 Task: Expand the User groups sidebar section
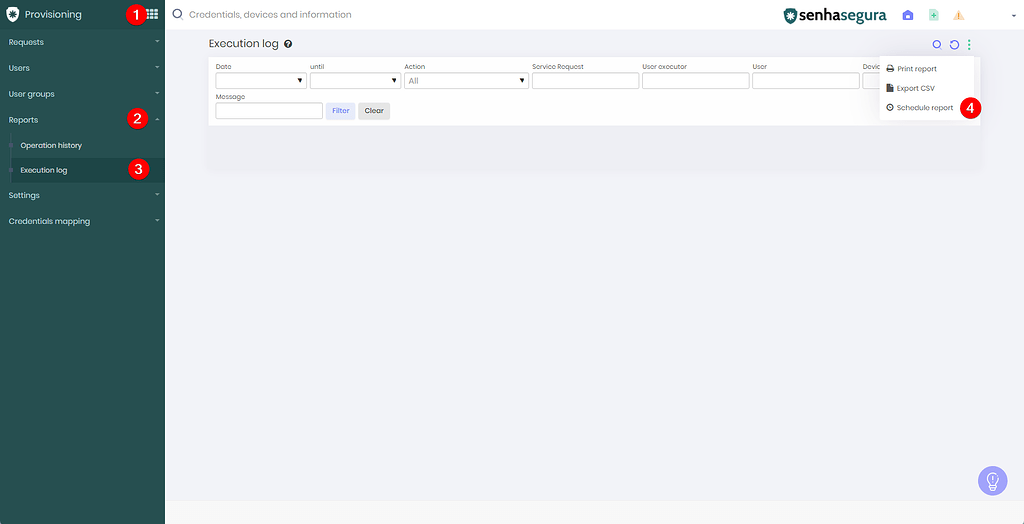(82, 94)
